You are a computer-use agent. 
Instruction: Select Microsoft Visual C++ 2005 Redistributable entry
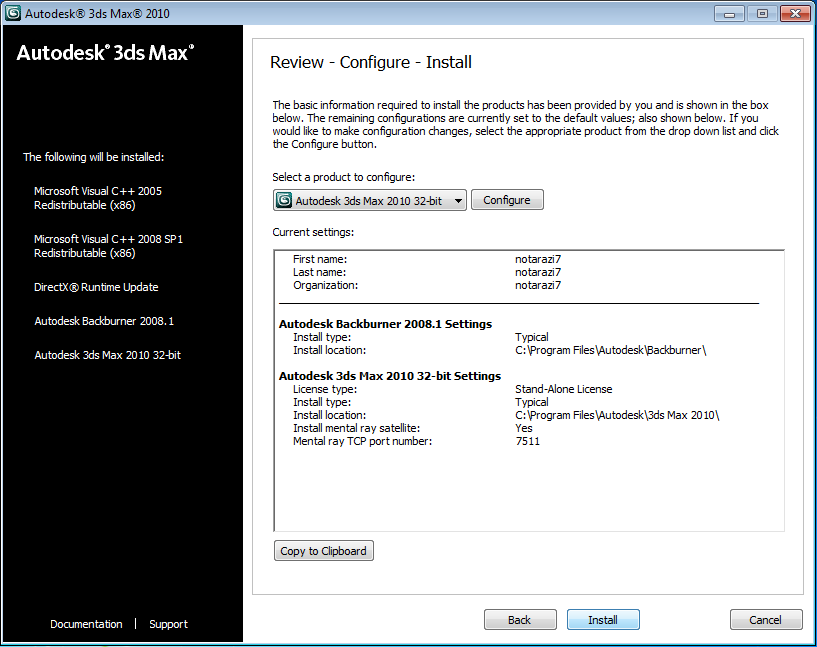click(x=98, y=198)
